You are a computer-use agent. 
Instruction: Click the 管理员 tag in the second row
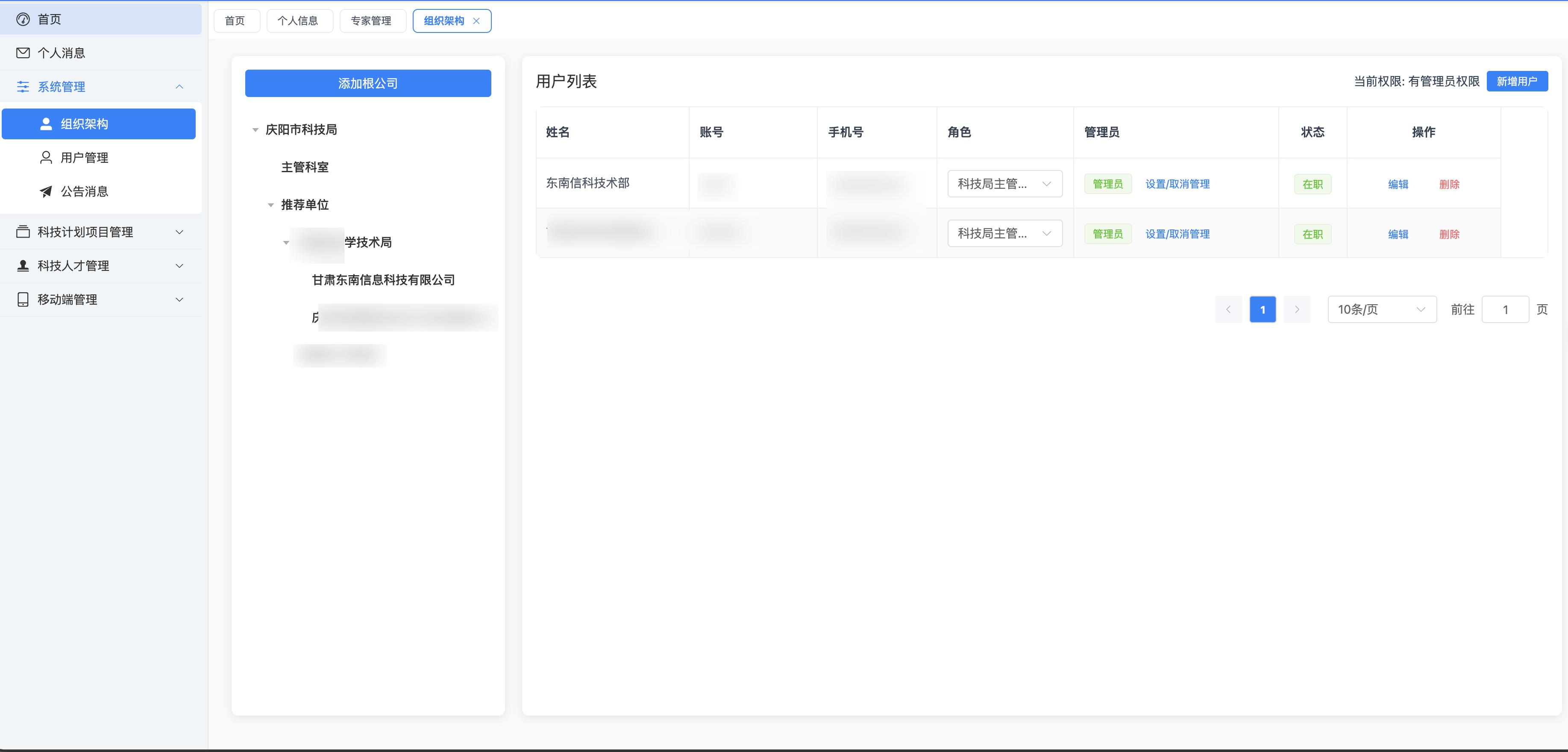click(x=1108, y=235)
